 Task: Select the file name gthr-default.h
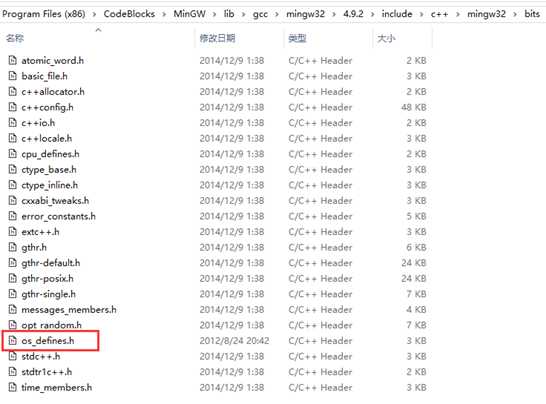[51, 263]
